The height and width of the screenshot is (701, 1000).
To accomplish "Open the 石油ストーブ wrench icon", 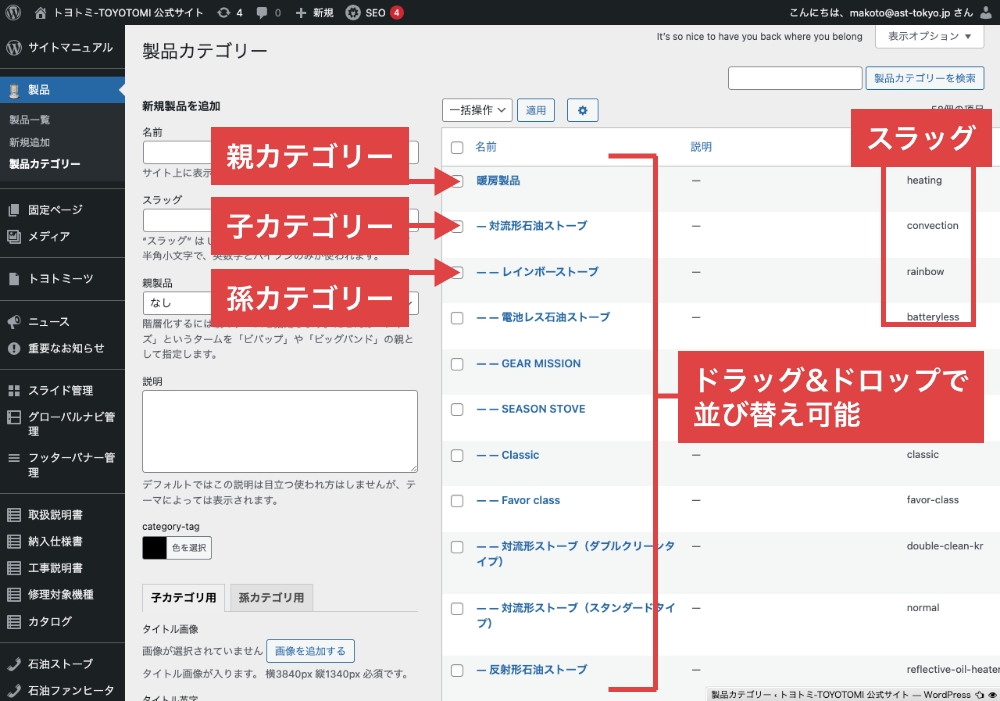I will [14, 664].
